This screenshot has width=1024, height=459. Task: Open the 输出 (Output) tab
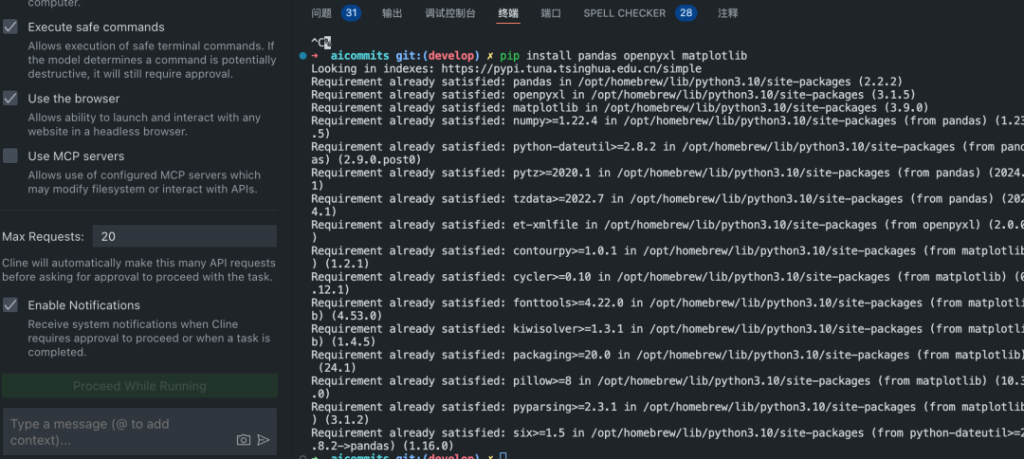click(x=392, y=13)
